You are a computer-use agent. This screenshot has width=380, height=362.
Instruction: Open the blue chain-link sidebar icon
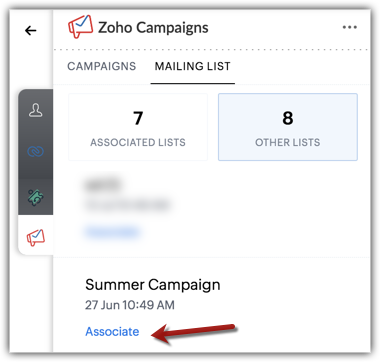pos(35,152)
